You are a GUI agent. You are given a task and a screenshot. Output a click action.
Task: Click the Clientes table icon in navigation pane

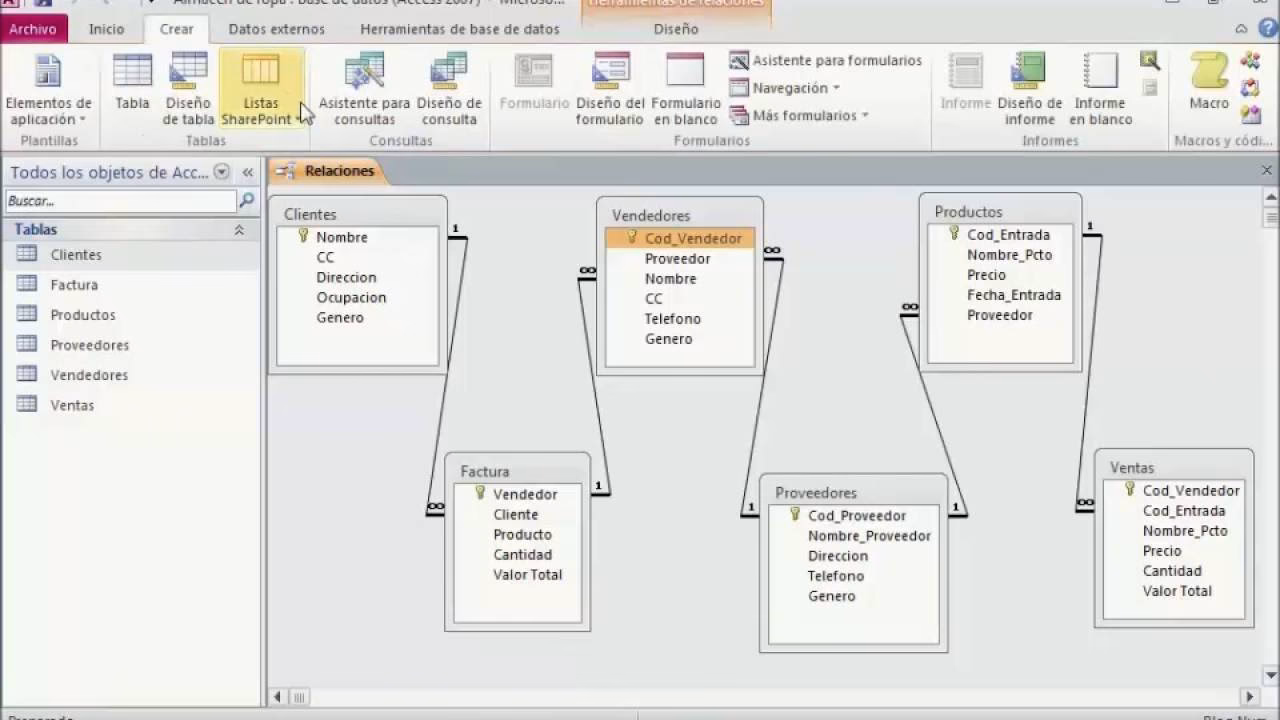[x=27, y=255]
